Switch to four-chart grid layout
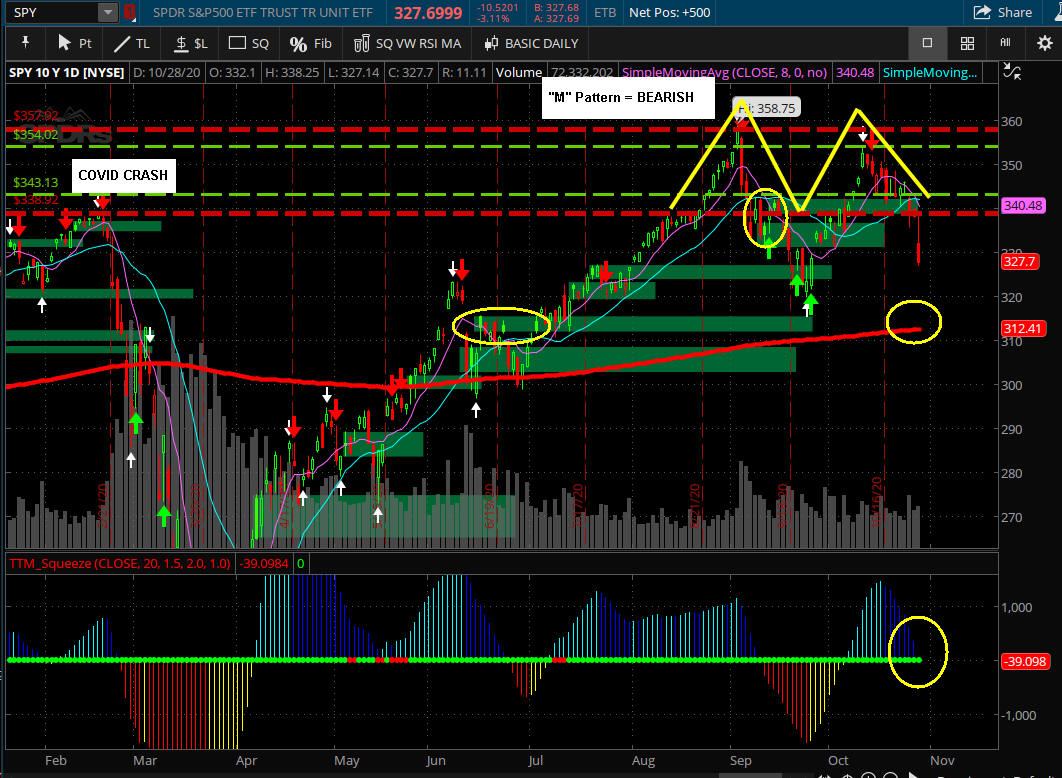The width and height of the screenshot is (1062, 778). (967, 43)
